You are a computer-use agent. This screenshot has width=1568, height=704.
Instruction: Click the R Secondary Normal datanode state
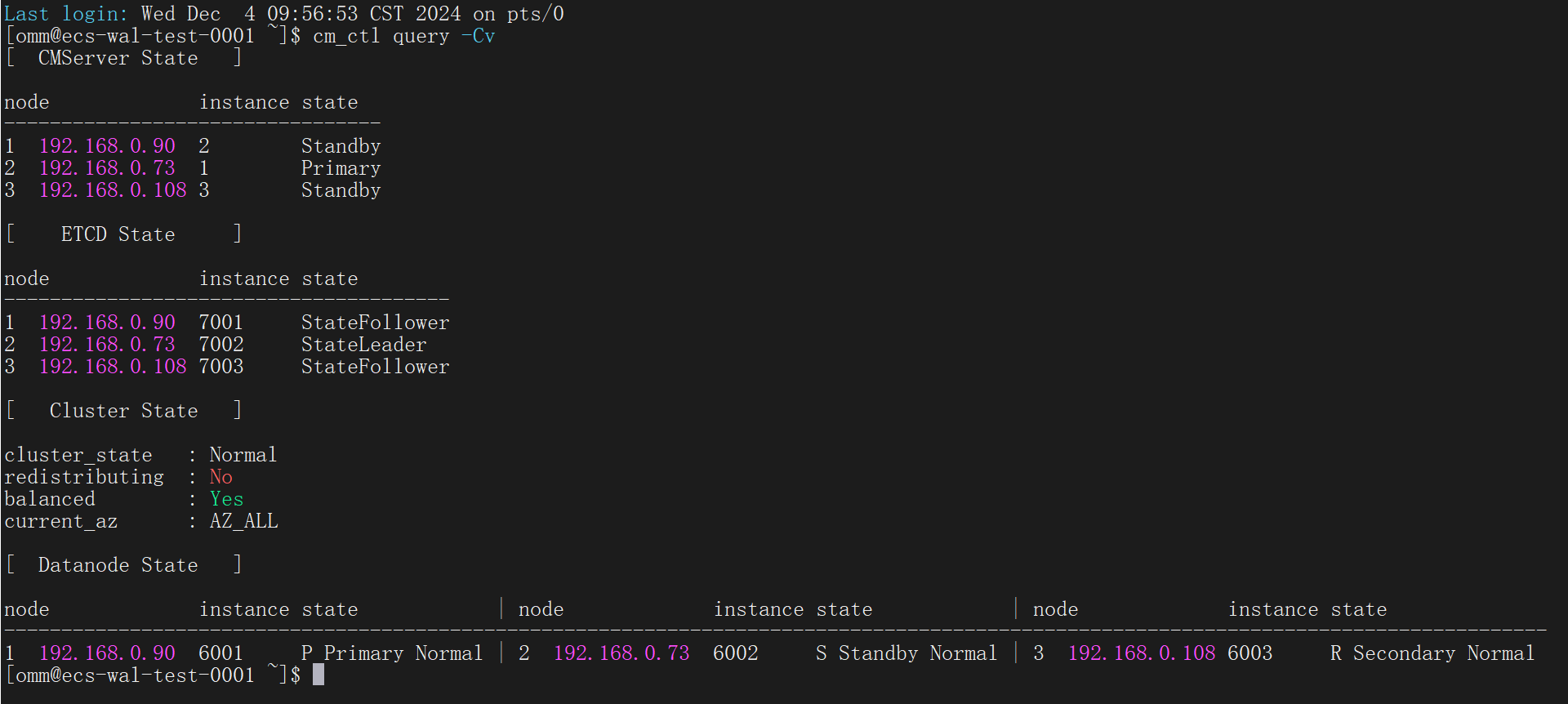[x=1432, y=653]
